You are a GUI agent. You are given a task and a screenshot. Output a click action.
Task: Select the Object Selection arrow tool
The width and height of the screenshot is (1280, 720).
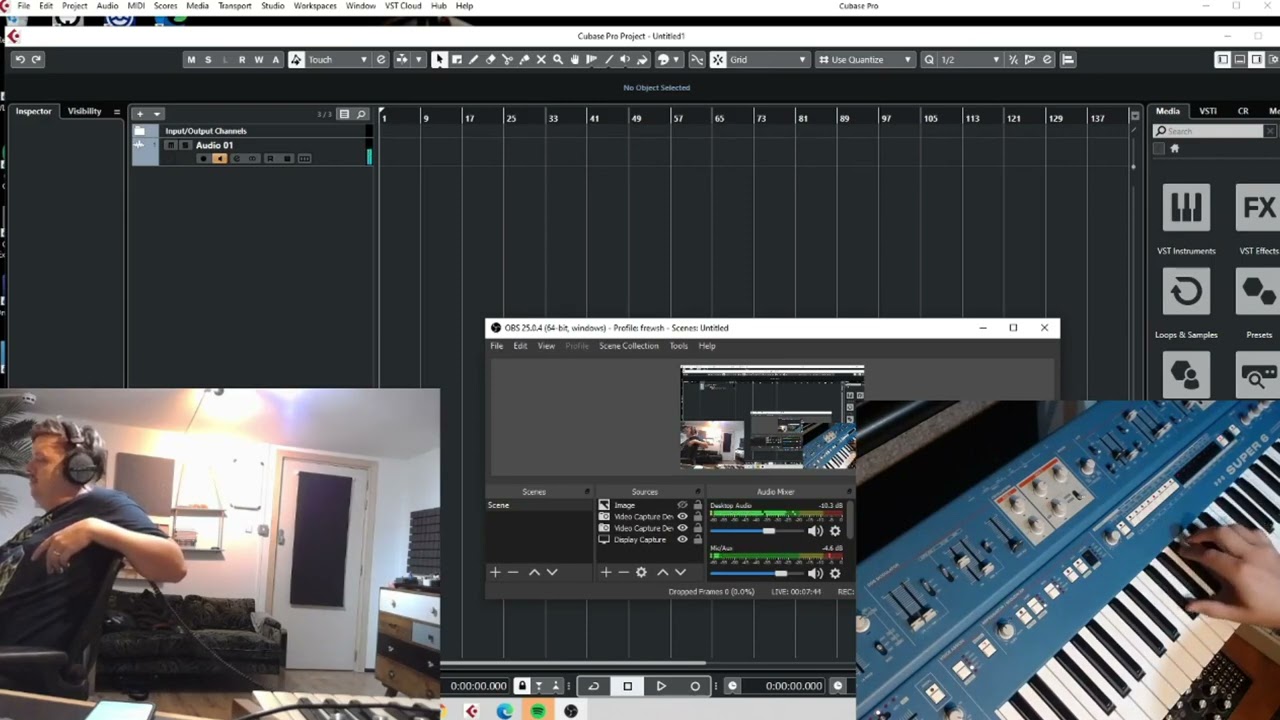(x=439, y=60)
